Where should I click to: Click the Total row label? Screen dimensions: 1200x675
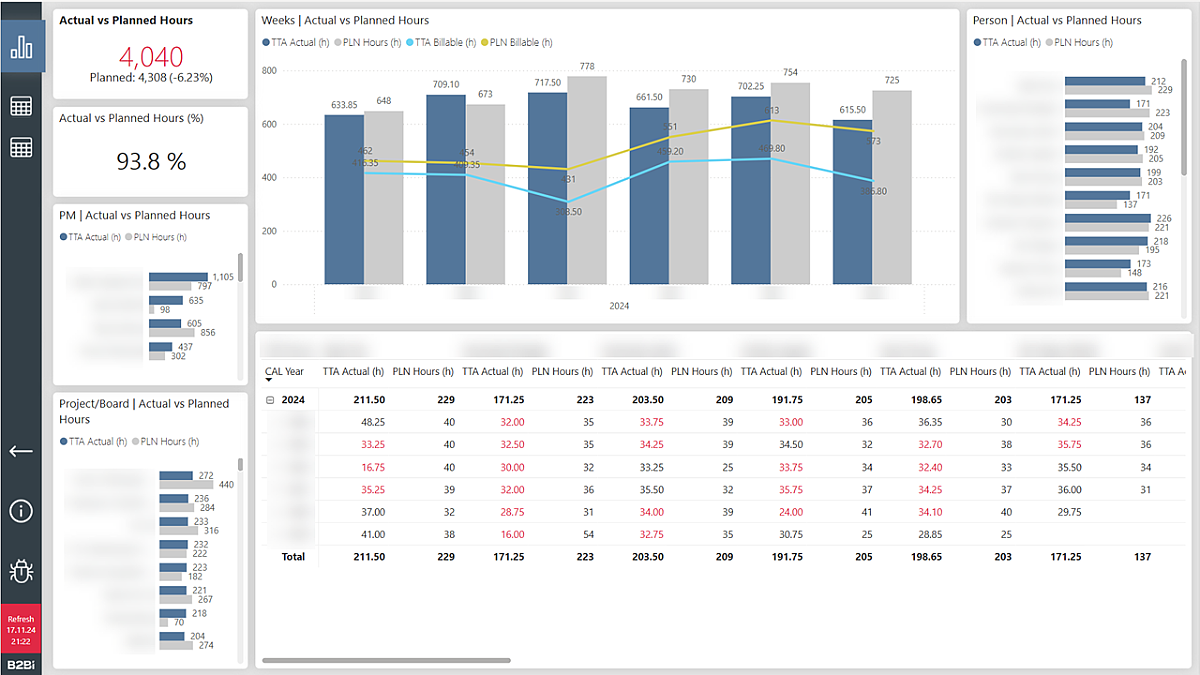293,556
